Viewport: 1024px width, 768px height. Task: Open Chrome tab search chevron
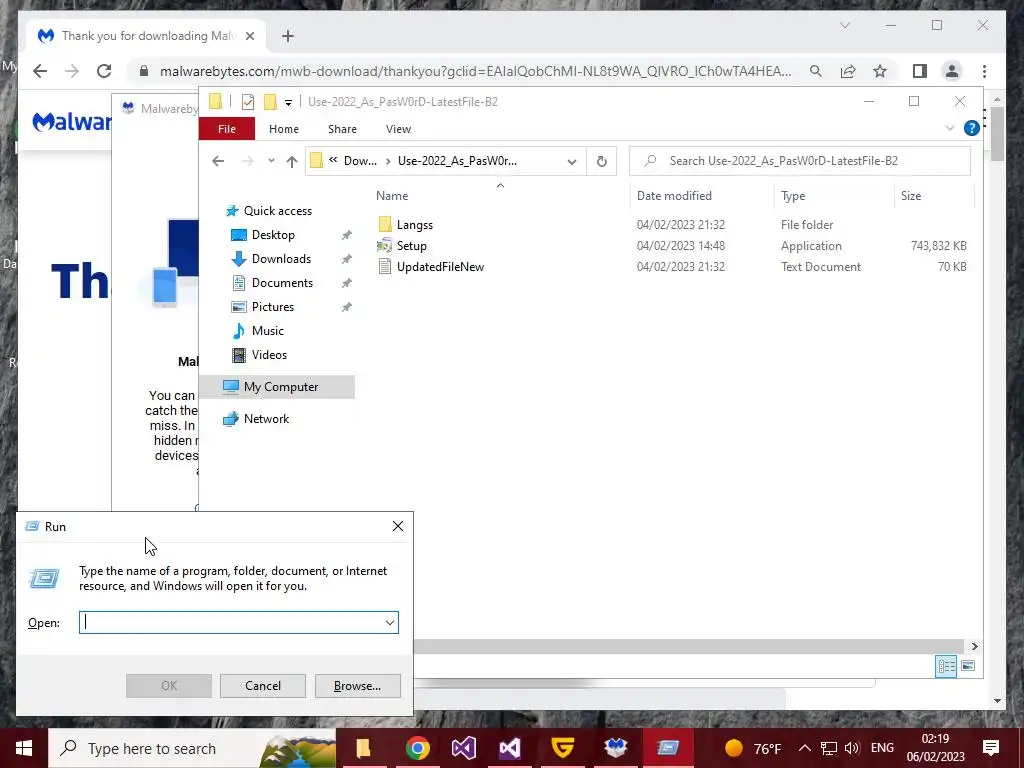click(x=844, y=25)
